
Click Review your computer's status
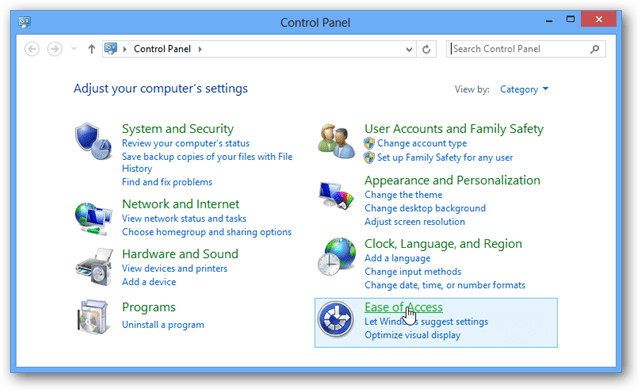pyautogui.click(x=185, y=143)
